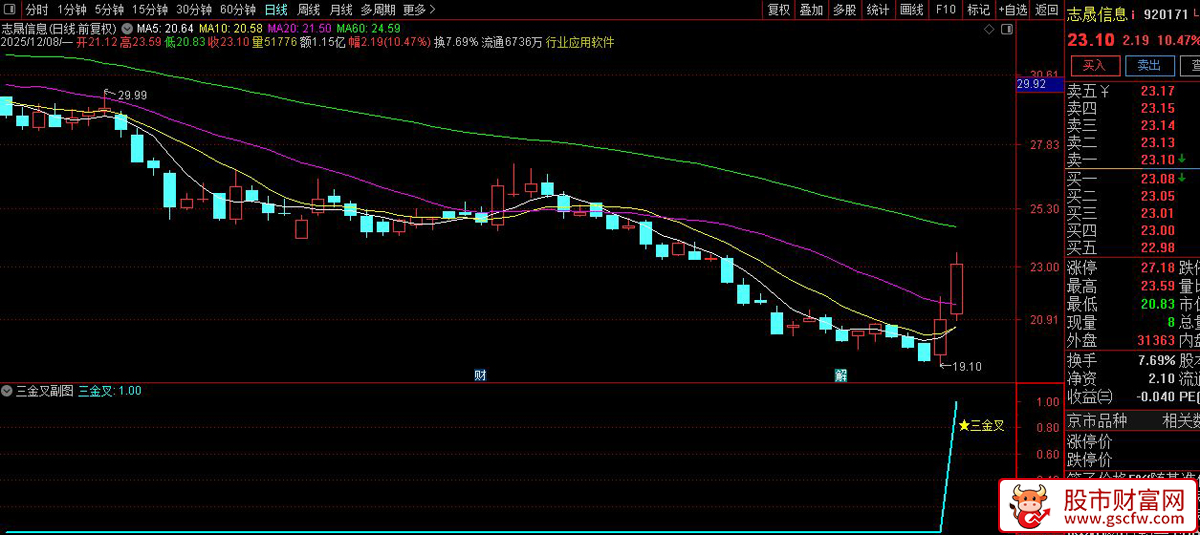The height and width of the screenshot is (535, 1200).
Task: Click the 买四 price 23.00
Action: [1157, 230]
